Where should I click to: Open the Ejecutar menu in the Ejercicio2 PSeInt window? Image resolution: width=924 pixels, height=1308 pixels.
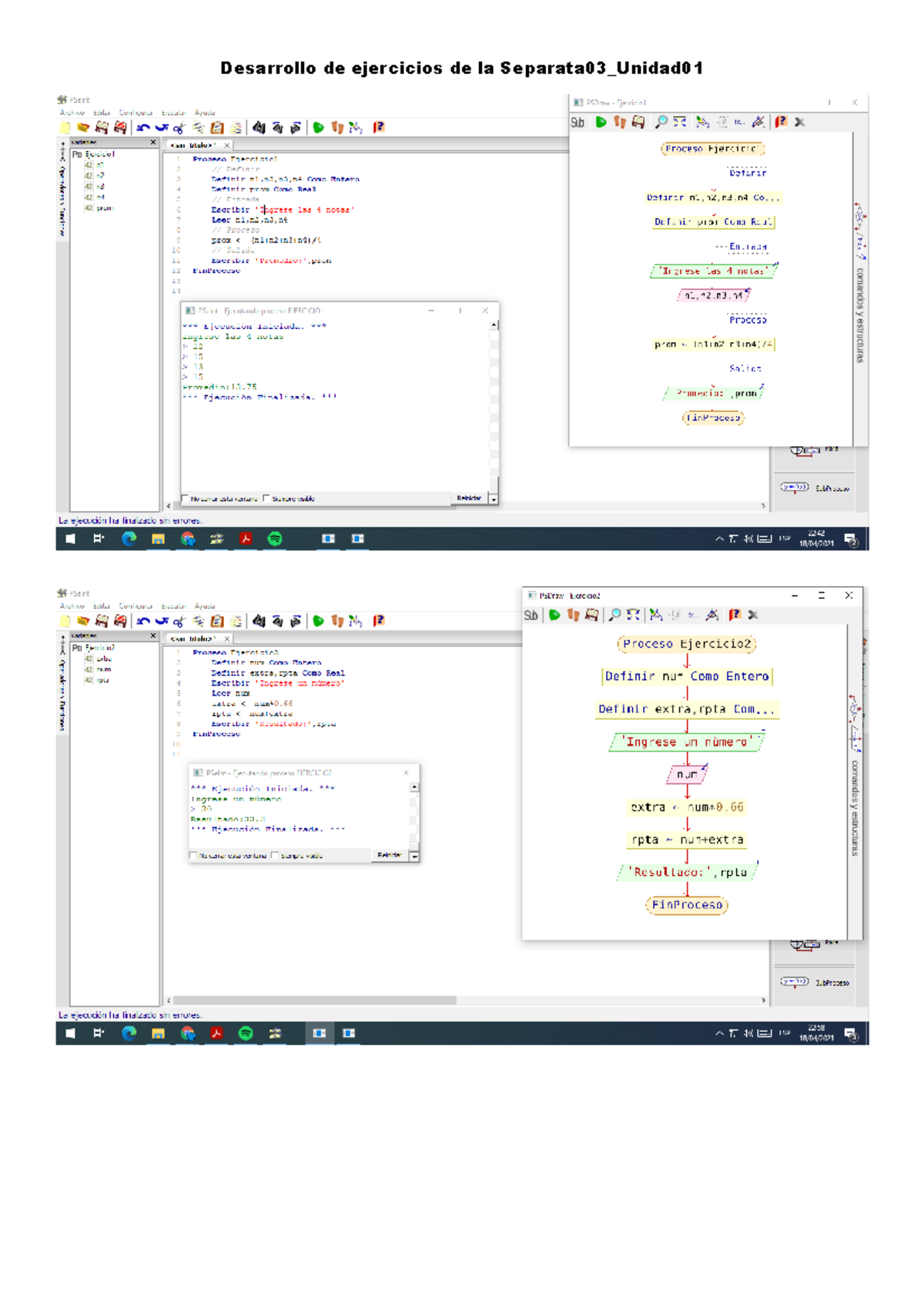[x=174, y=606]
